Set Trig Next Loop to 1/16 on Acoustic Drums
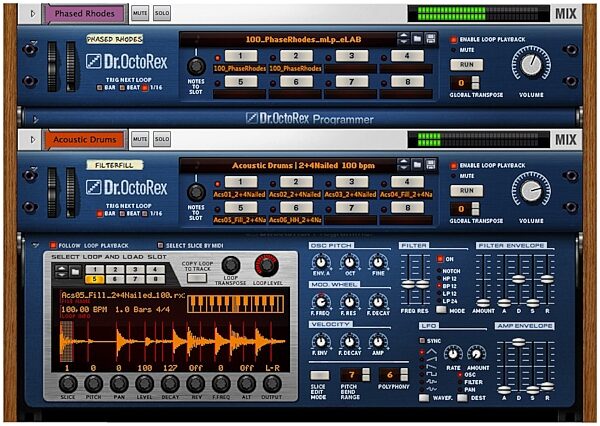 (145, 214)
